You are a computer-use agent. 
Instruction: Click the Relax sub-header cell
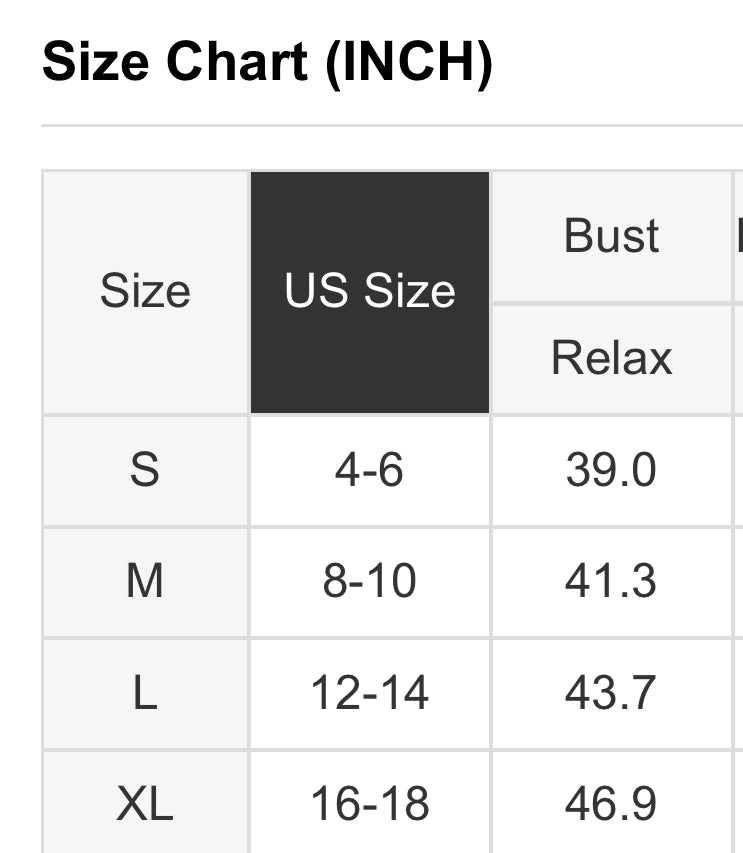(x=611, y=358)
